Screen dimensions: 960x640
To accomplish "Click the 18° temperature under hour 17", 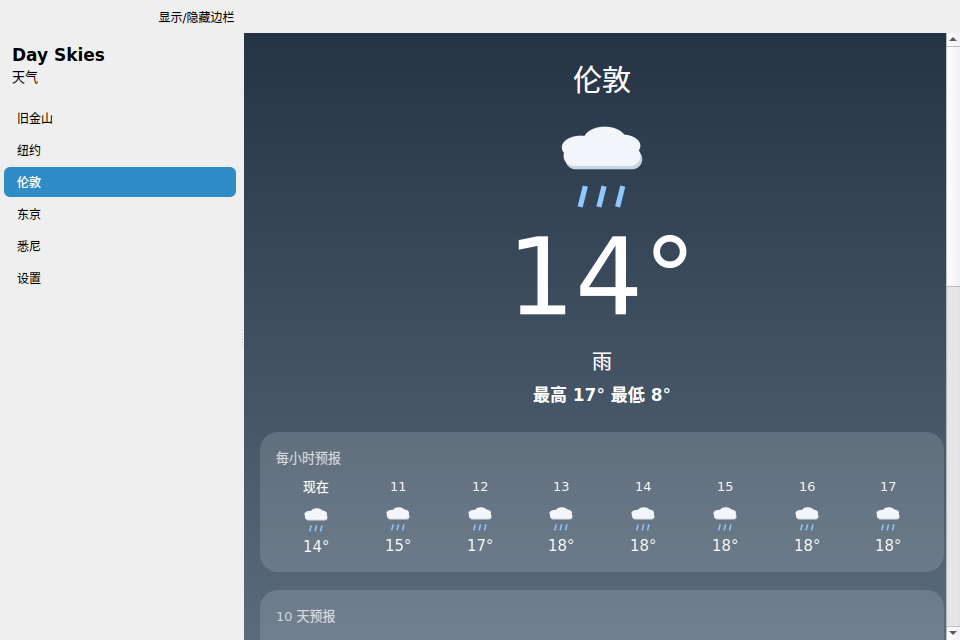I will pos(888,545).
